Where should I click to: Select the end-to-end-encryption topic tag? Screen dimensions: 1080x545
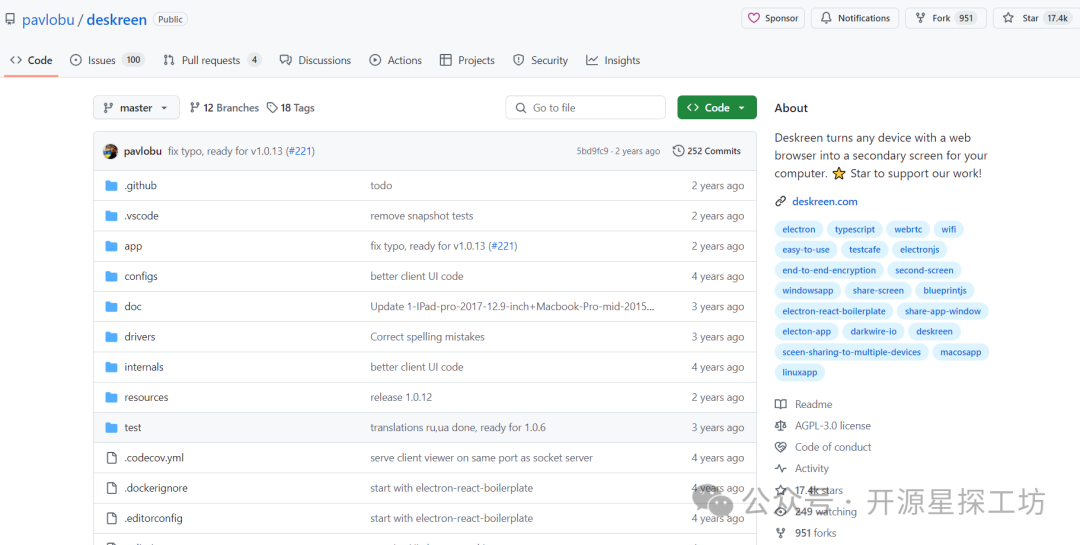(829, 271)
